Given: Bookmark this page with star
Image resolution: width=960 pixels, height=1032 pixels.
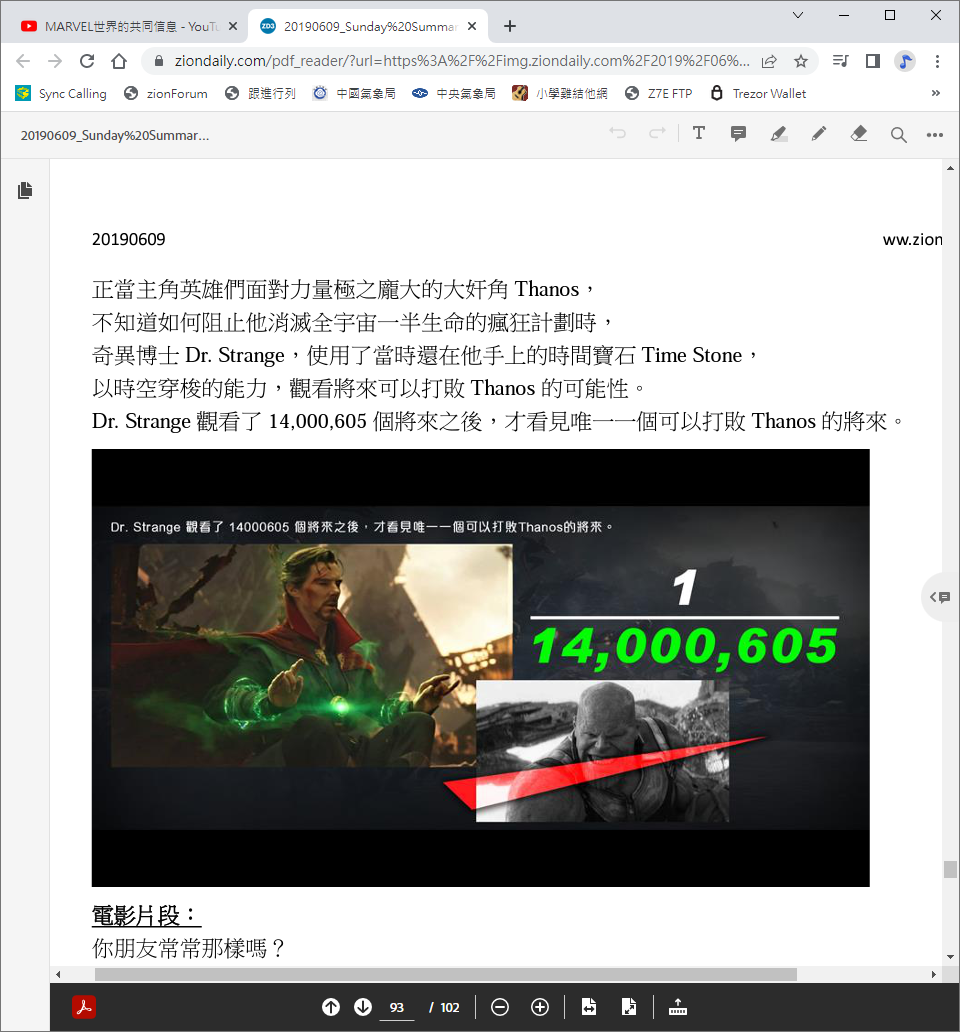Looking at the screenshot, I should [801, 61].
